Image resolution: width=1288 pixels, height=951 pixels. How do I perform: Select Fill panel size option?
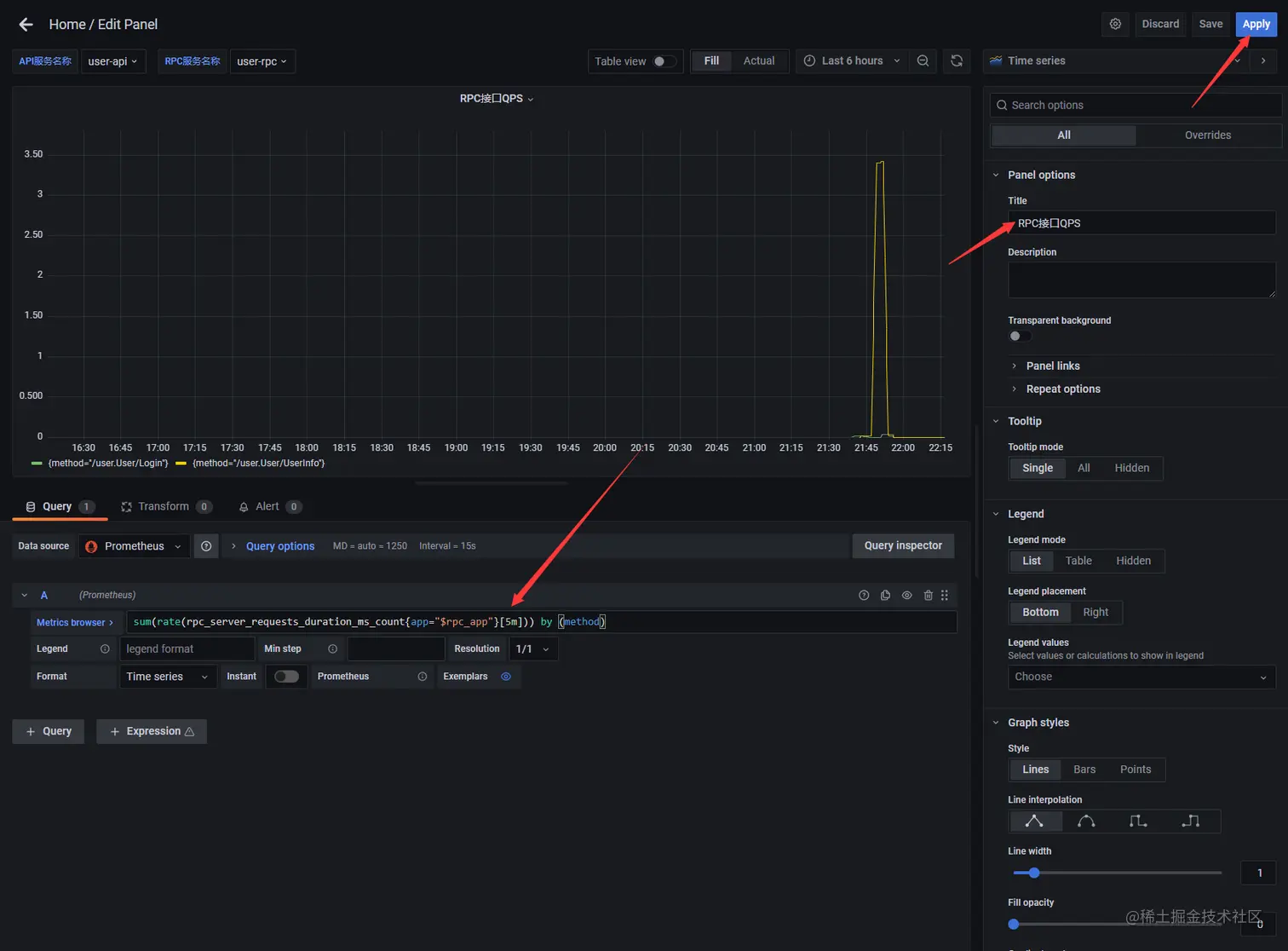(711, 61)
